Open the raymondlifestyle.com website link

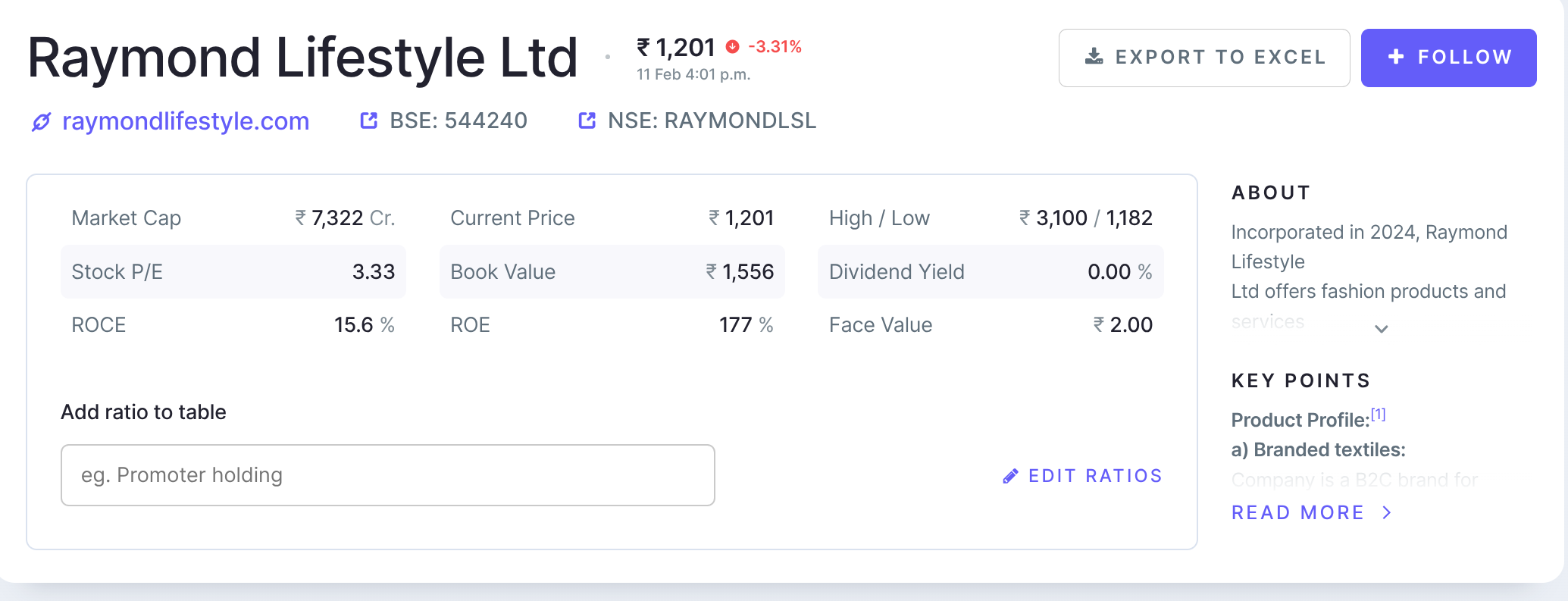[x=186, y=121]
